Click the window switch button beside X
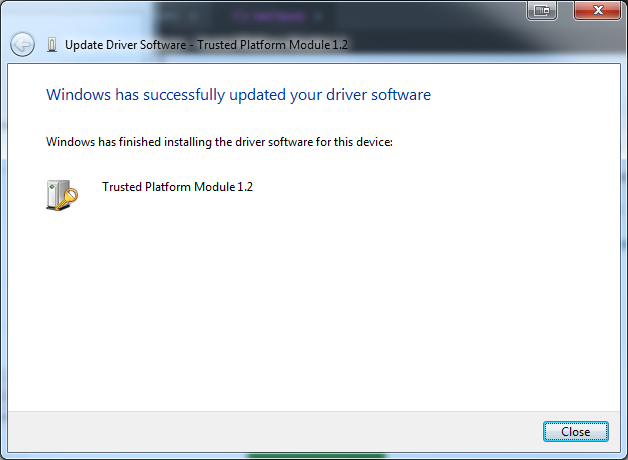 (542, 10)
